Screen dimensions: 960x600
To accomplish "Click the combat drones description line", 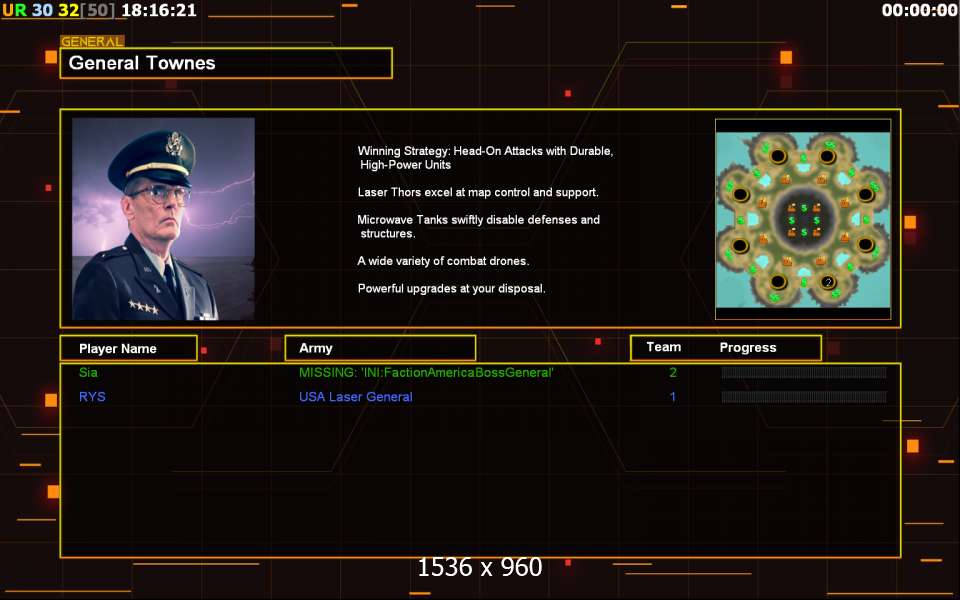I will pos(443,261).
